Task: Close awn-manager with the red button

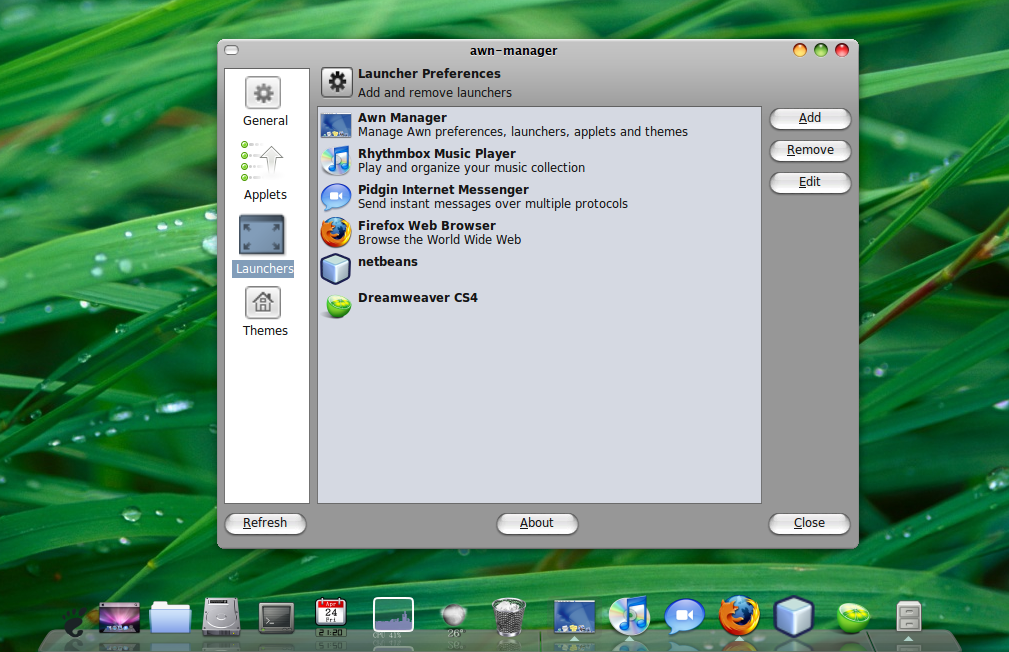Action: [842, 50]
